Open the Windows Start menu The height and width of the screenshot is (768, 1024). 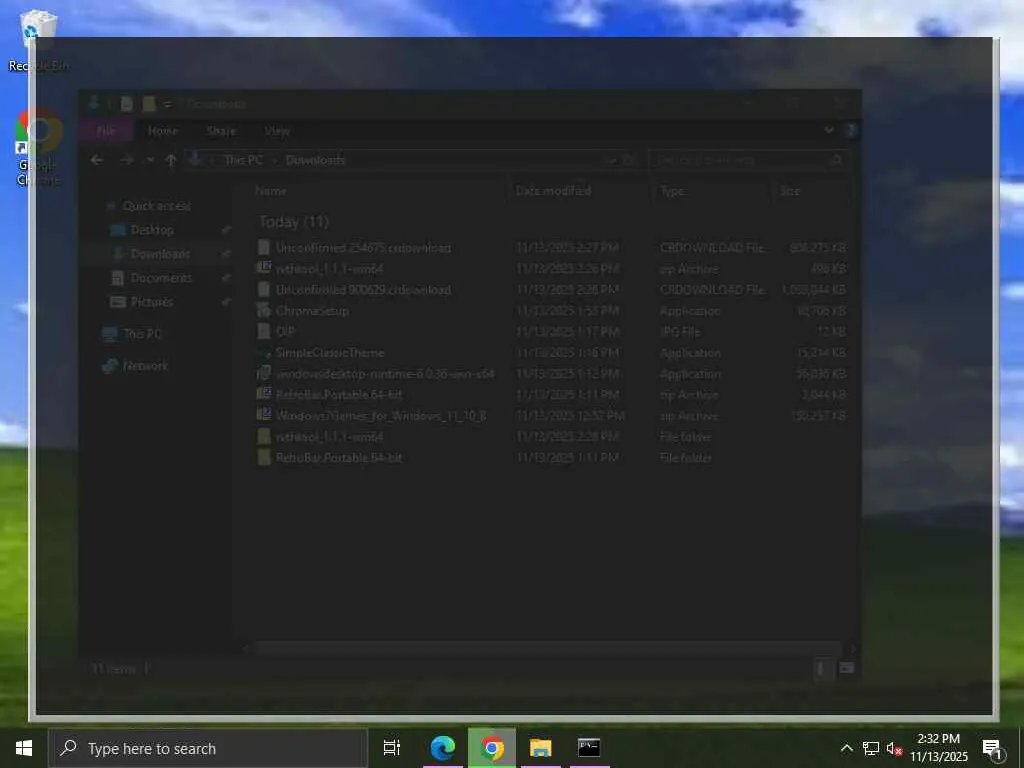click(x=24, y=748)
